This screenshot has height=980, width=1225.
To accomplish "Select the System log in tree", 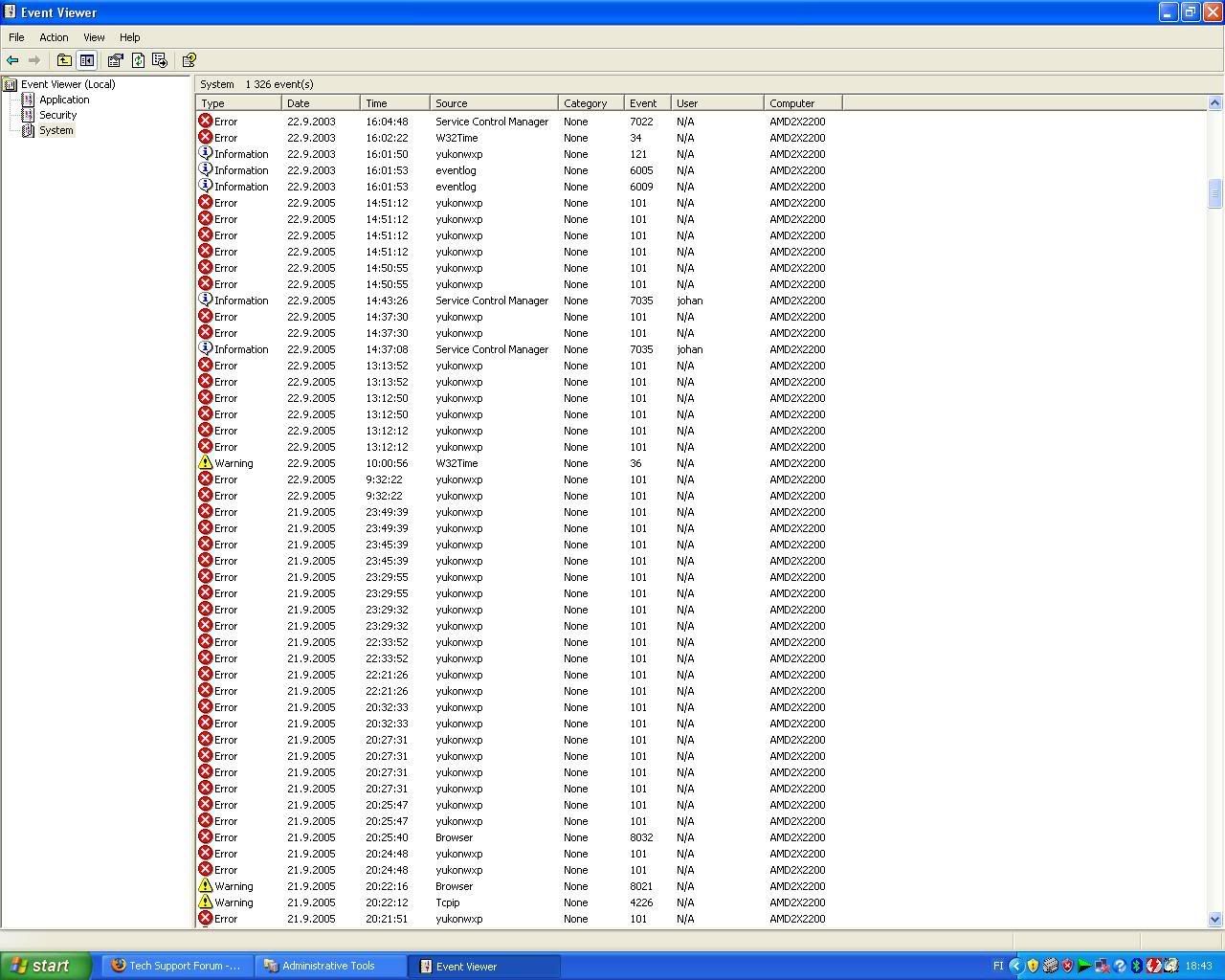I will point(48,130).
